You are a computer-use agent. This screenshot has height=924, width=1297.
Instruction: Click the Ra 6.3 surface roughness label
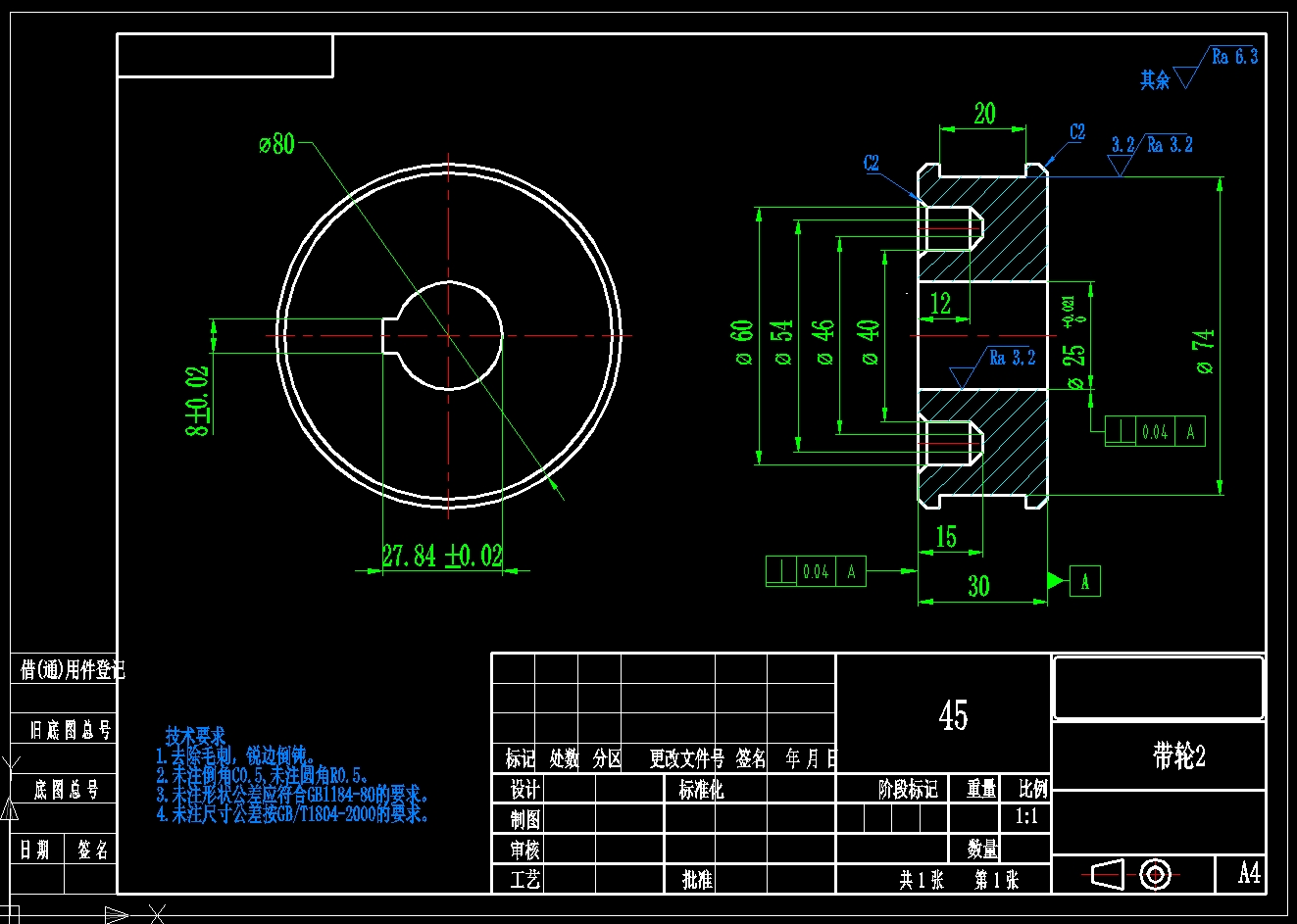(x=1234, y=57)
